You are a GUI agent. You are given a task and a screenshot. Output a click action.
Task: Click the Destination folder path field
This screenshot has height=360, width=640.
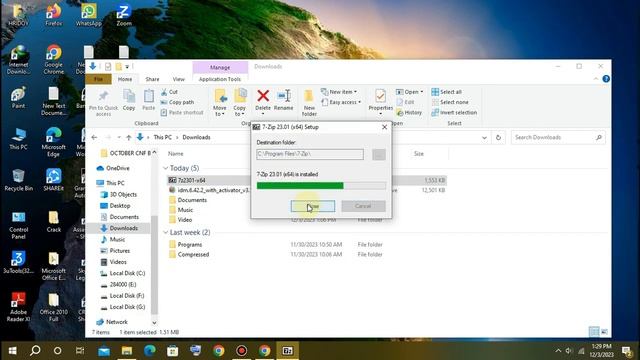coord(310,154)
